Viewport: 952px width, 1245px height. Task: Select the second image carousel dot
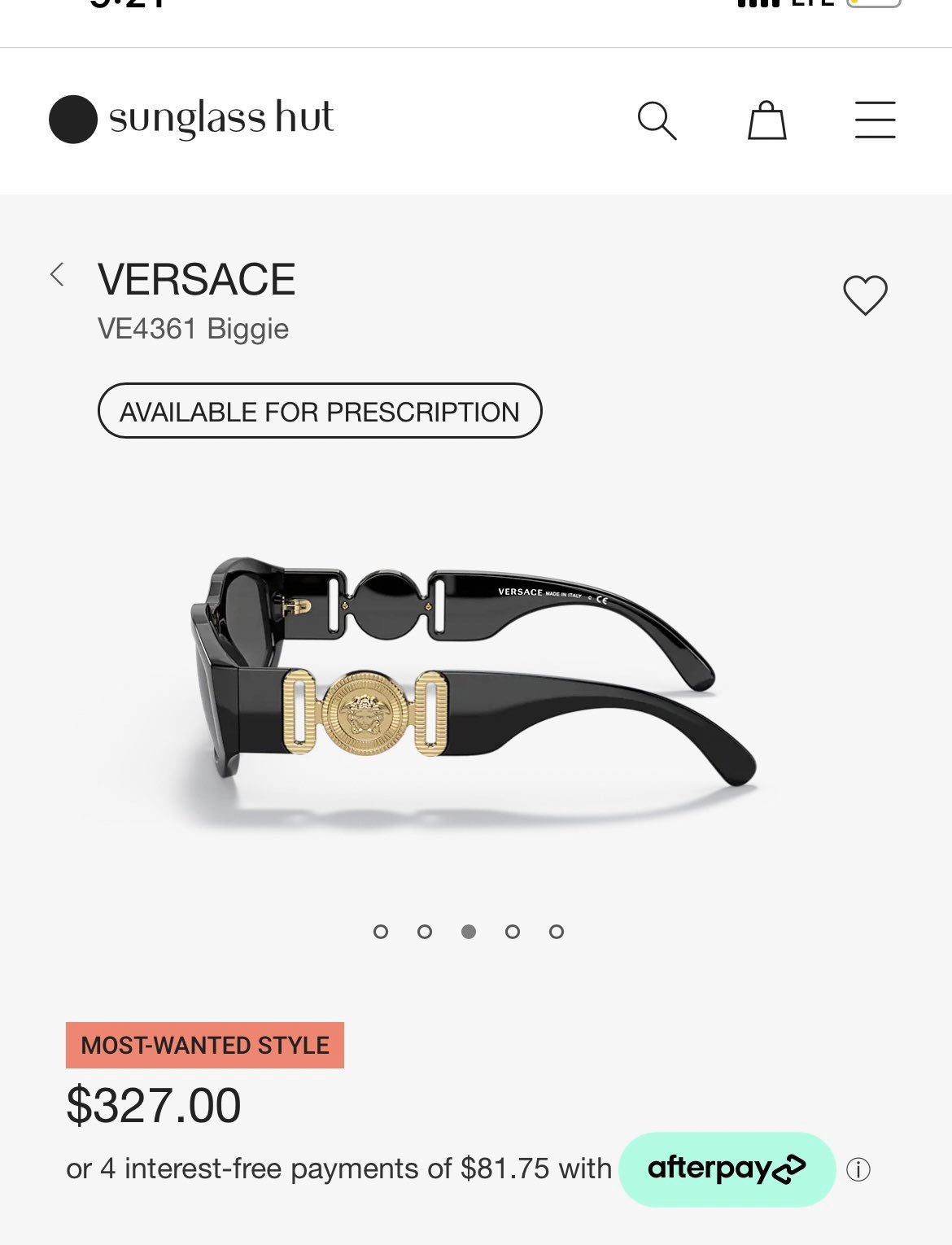coord(424,932)
